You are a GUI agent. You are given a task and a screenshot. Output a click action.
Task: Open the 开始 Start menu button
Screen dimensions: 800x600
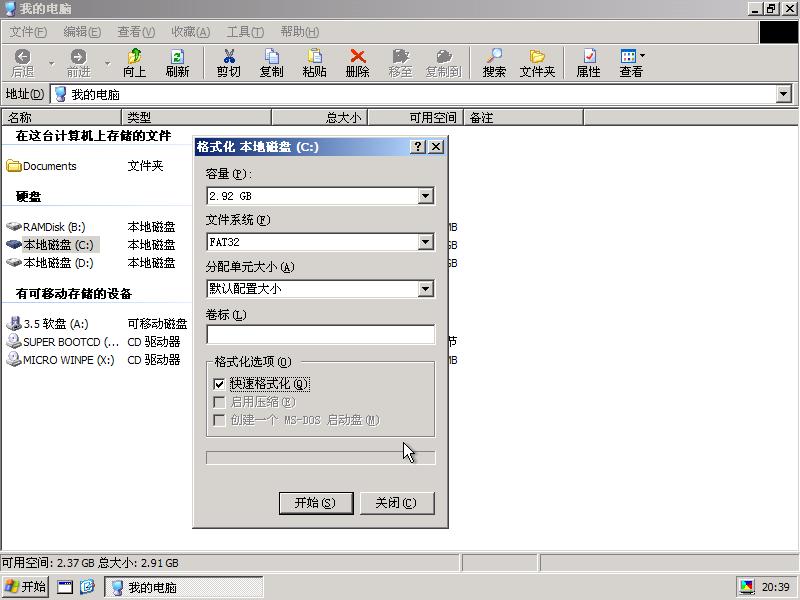pyautogui.click(x=26, y=587)
